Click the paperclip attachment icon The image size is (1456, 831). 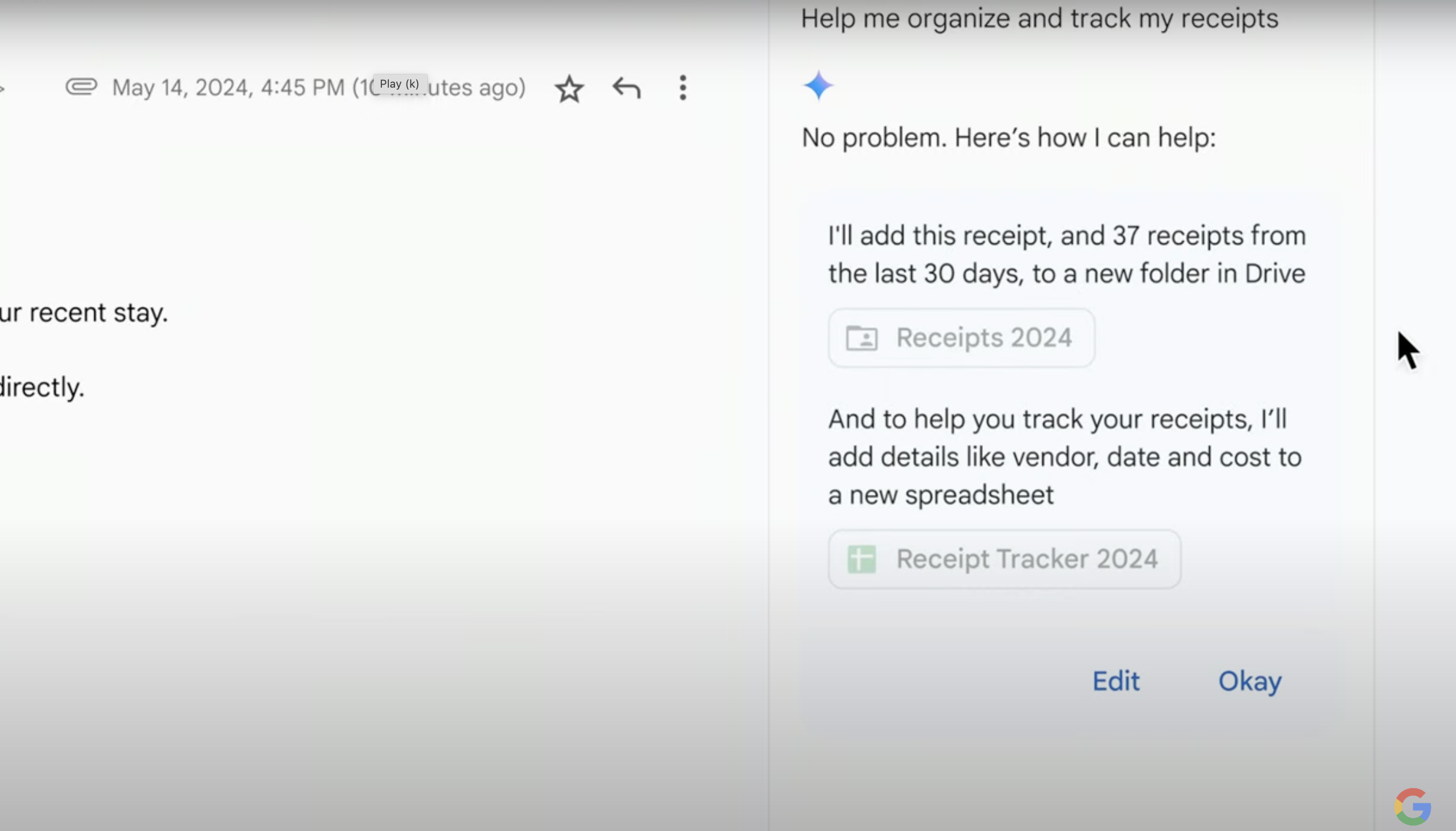click(82, 87)
